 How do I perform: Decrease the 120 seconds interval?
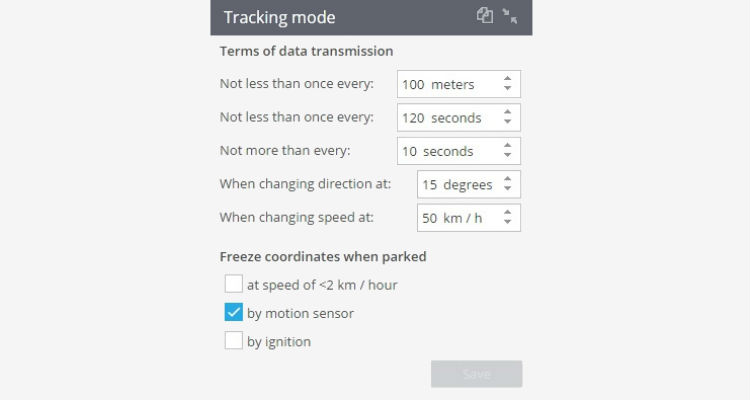click(507, 122)
